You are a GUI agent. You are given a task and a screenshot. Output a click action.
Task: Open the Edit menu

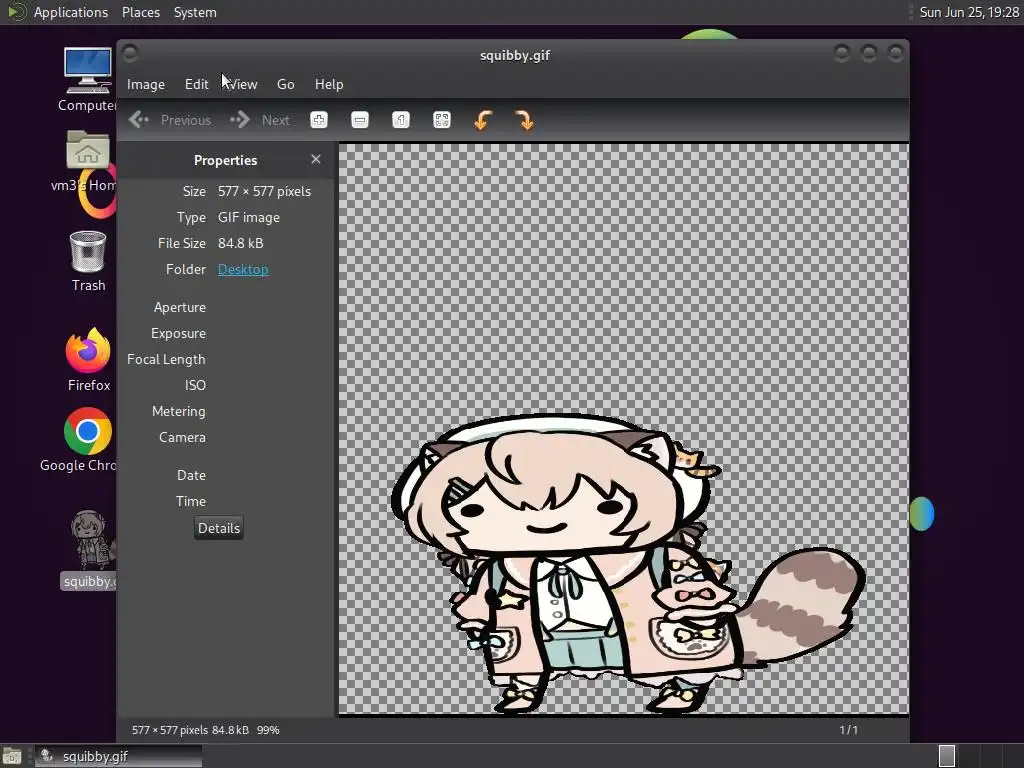pos(196,84)
